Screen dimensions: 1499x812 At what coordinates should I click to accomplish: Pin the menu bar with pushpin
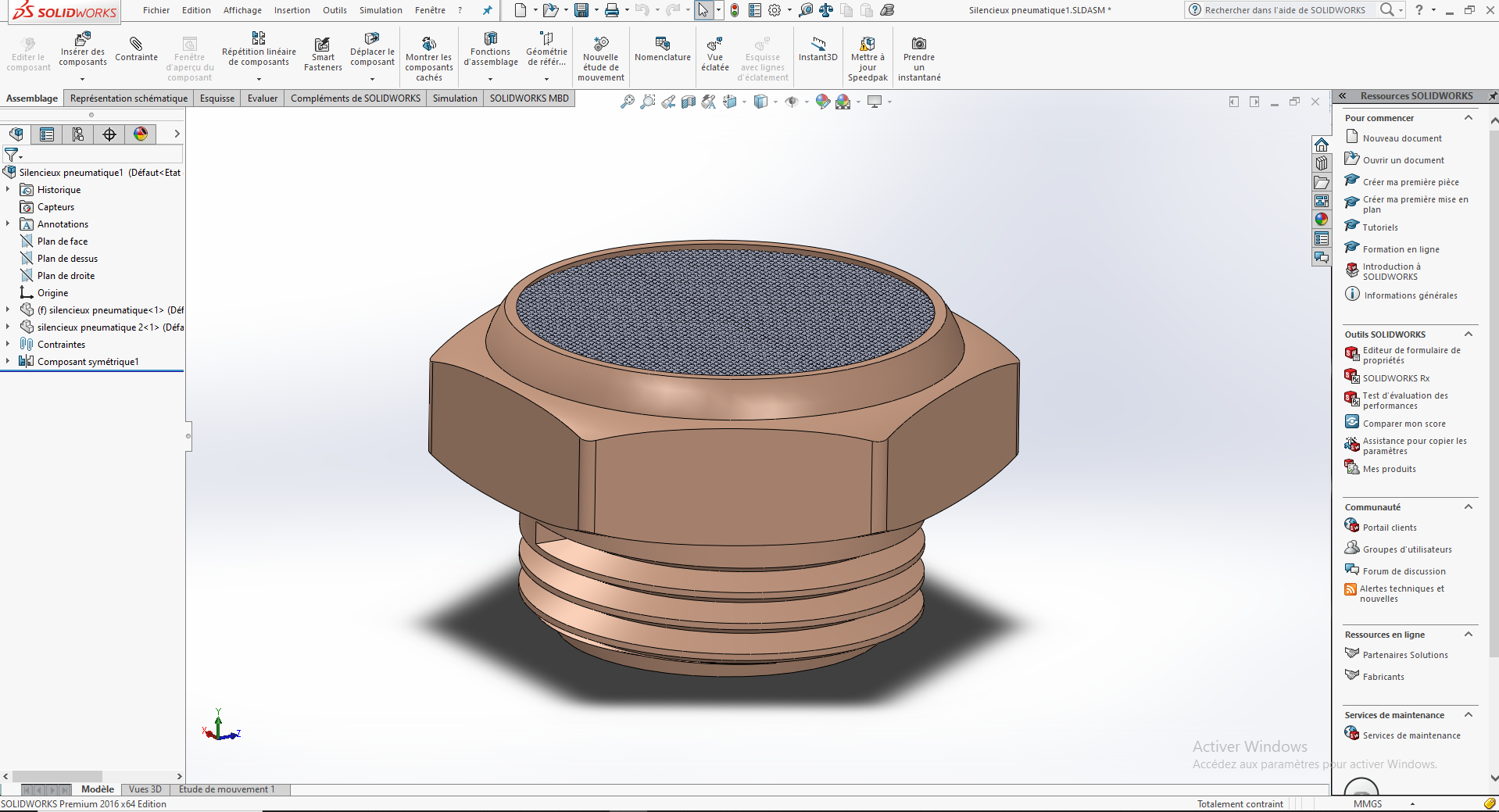pyautogui.click(x=488, y=10)
